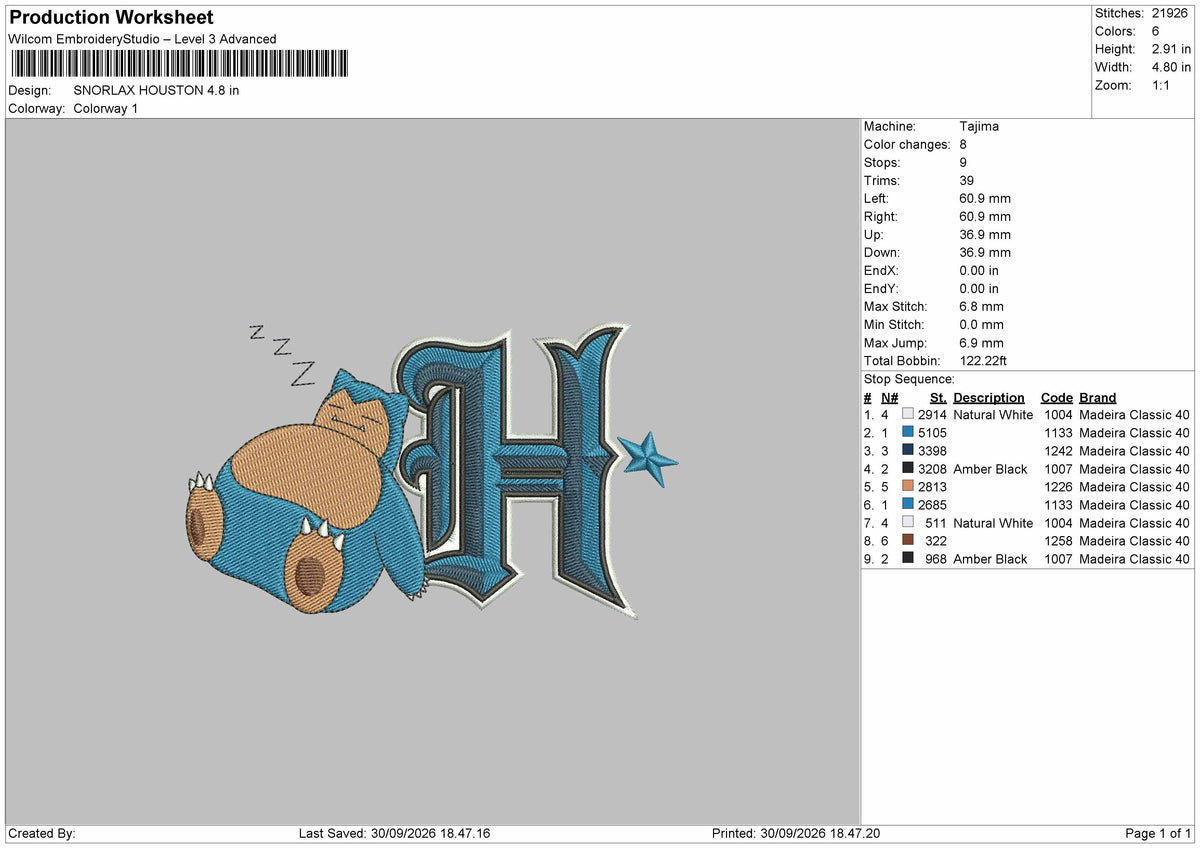Screen dimensions: 1200x848
Task: Click the N# column header
Action: tap(889, 397)
